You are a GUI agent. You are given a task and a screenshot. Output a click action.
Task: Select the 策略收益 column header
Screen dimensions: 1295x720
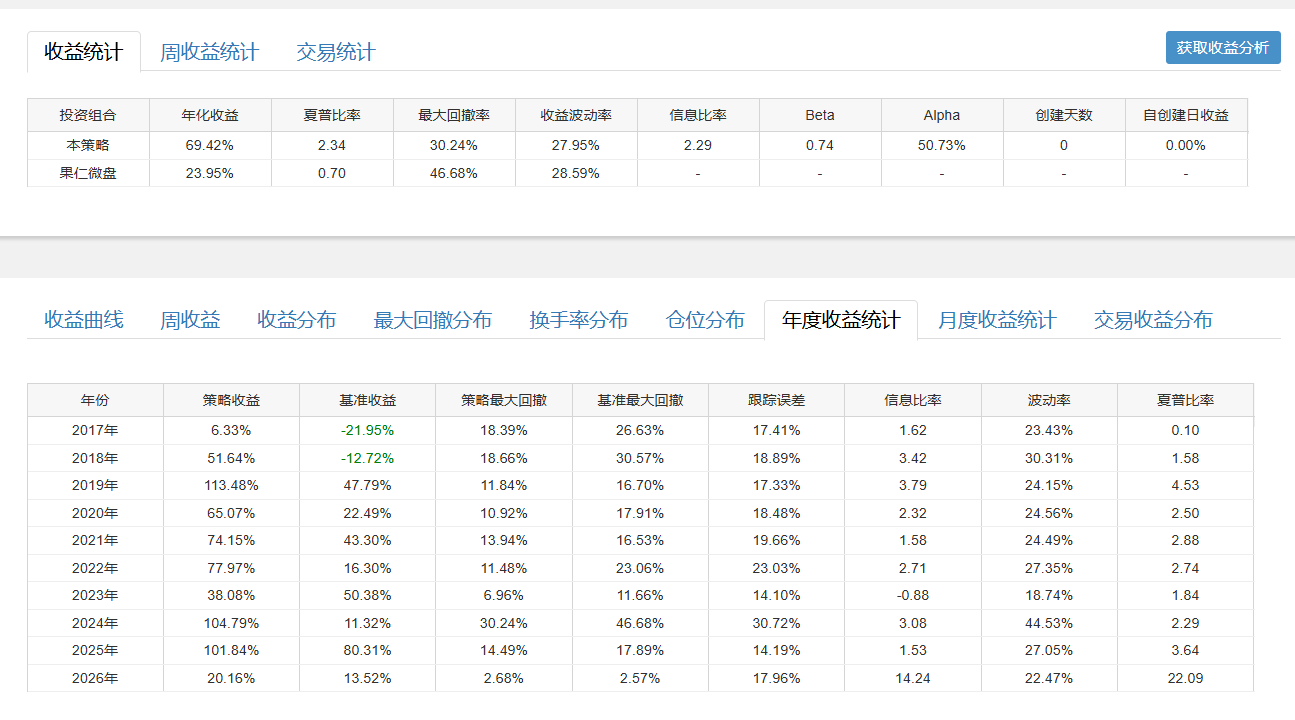click(231, 400)
